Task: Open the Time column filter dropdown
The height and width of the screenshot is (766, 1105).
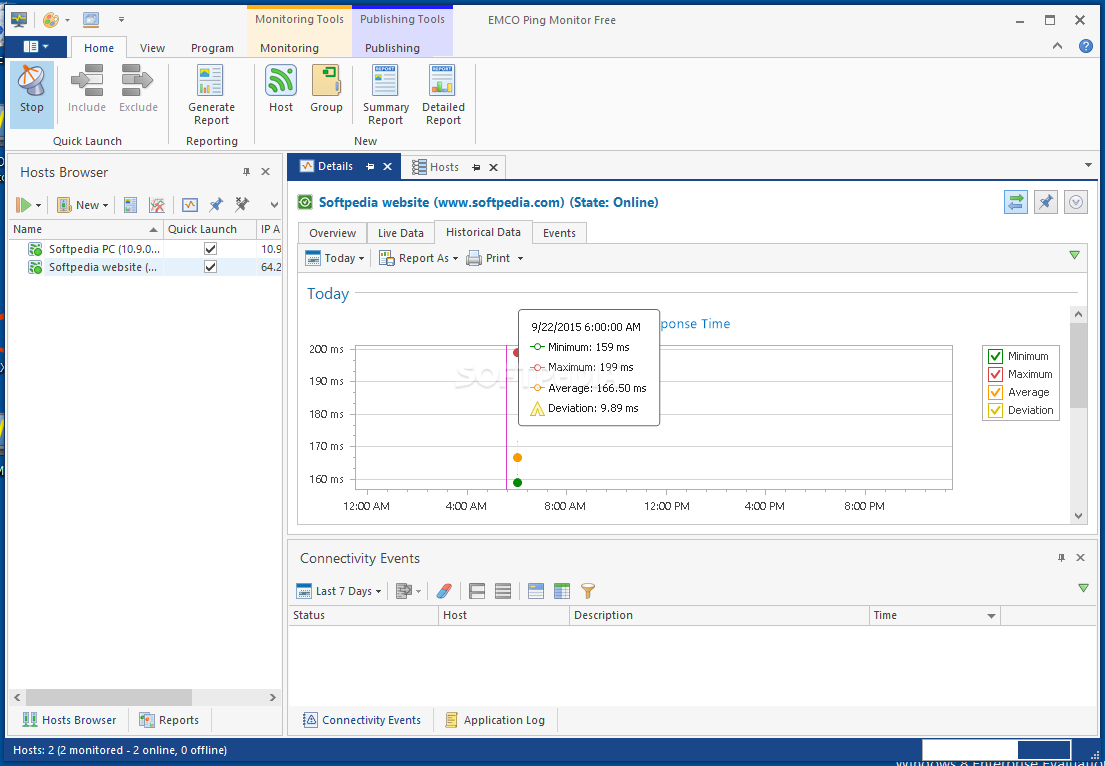Action: tap(992, 616)
